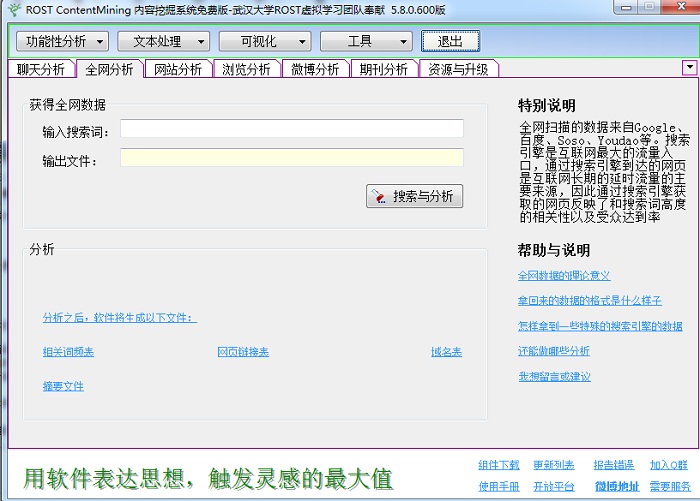Click the 组件下载 link at bottom
Screen dimensions: 700x501
pyautogui.click(x=499, y=465)
